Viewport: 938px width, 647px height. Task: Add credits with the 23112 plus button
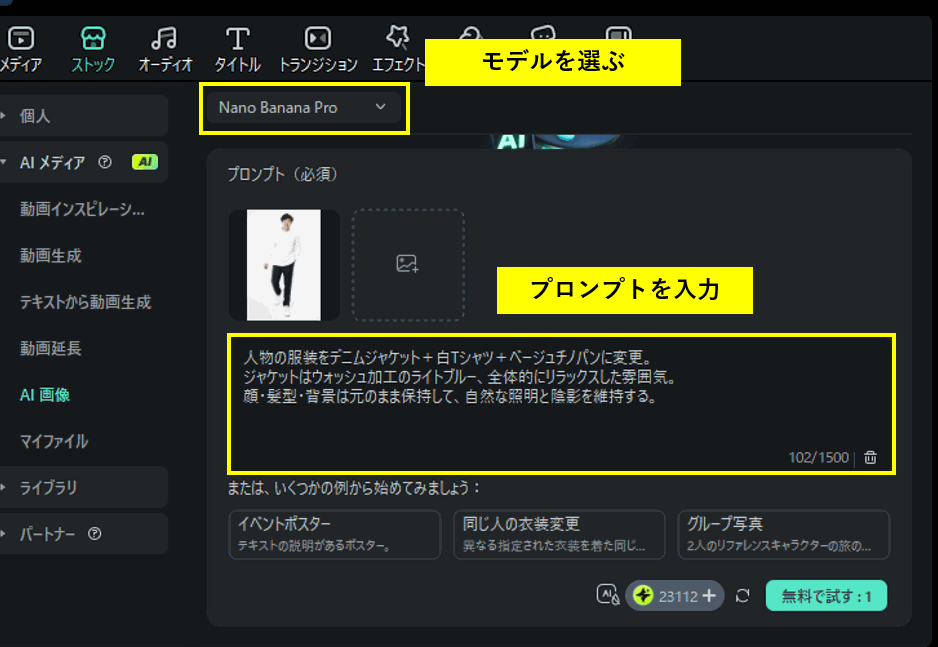tap(709, 596)
